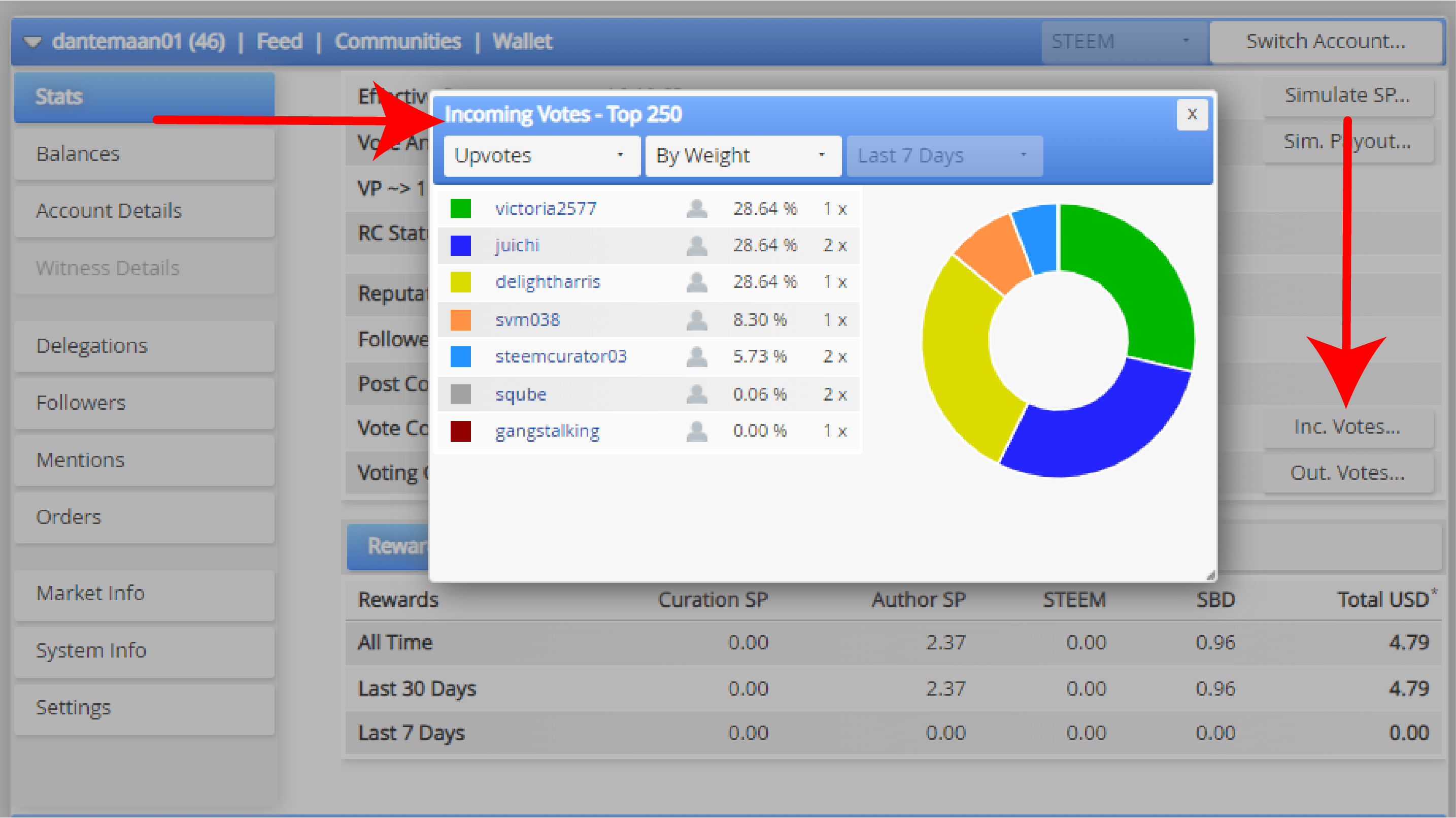Click the user icon next to victoria2577

pyautogui.click(x=696, y=208)
